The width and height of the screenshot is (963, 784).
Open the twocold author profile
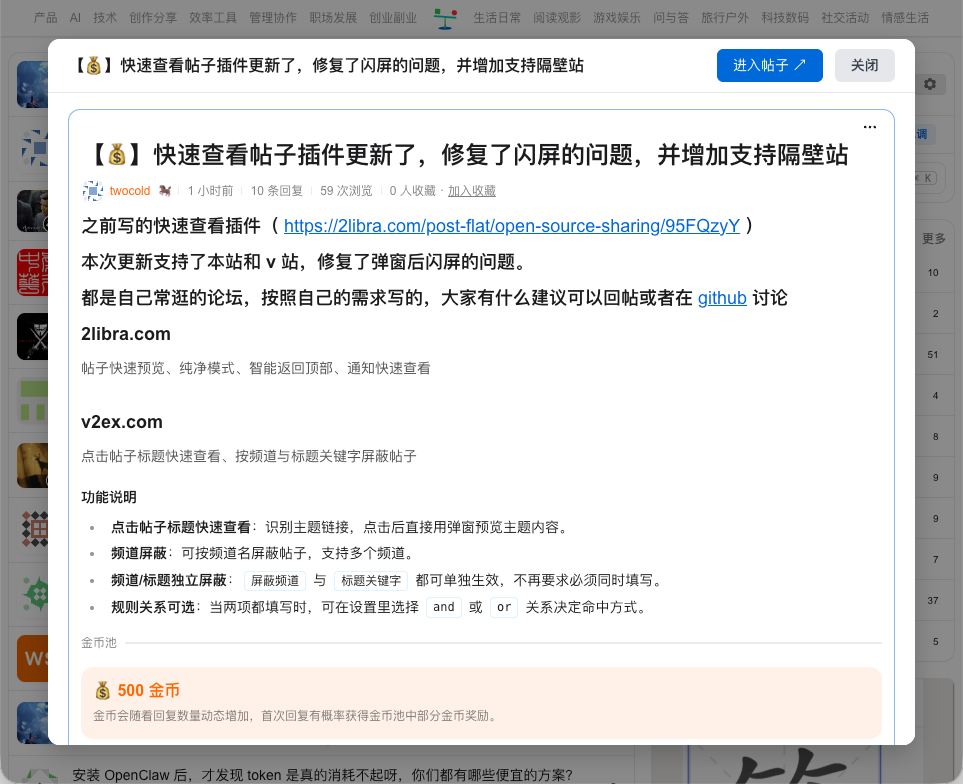(130, 191)
